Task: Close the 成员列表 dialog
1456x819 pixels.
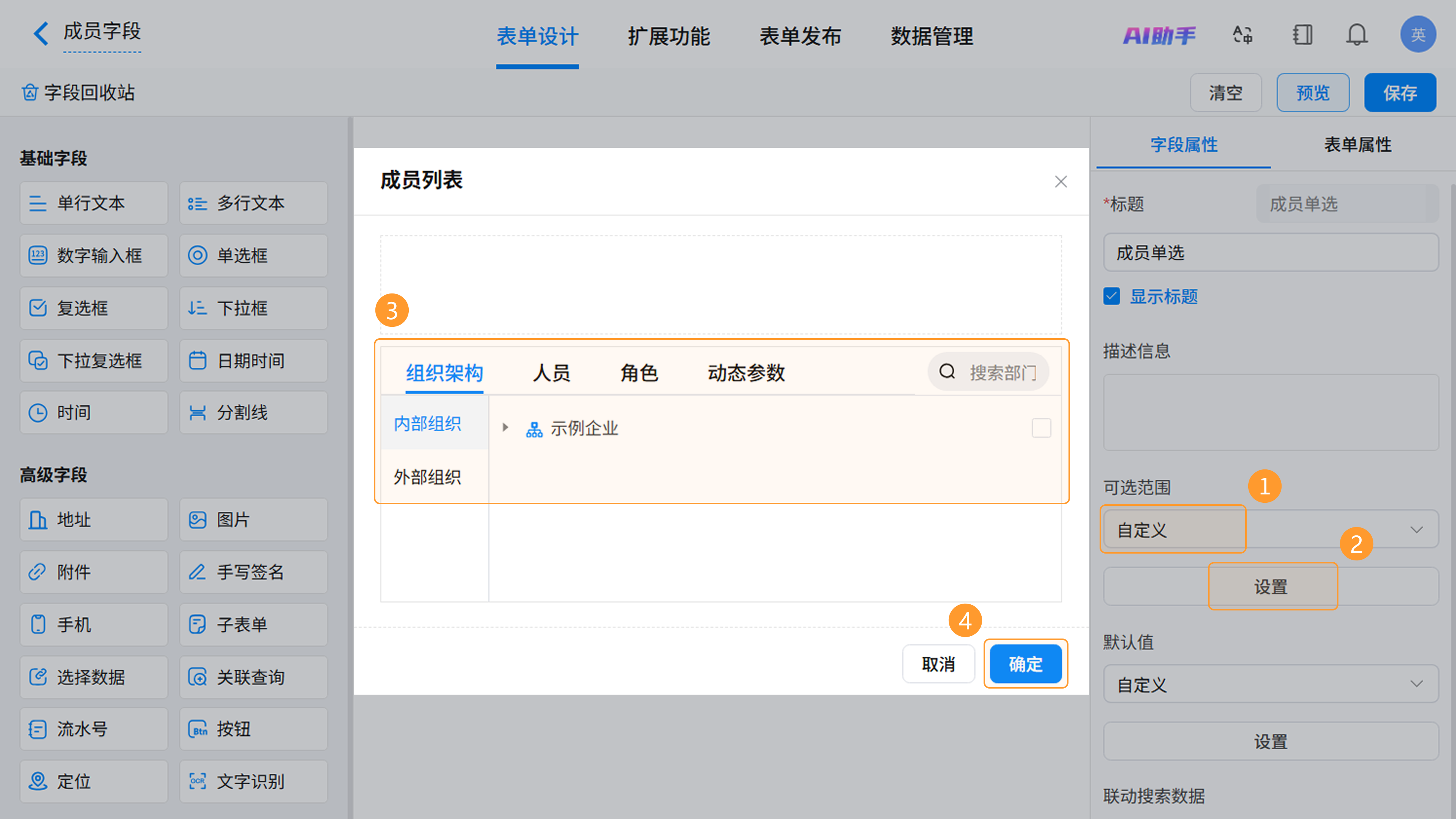Action: pos(1061,182)
